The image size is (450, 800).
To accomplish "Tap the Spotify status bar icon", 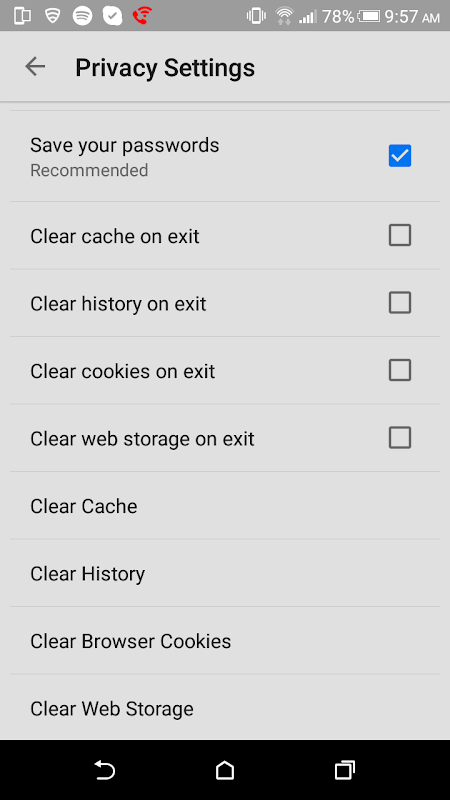I will click(x=82, y=16).
